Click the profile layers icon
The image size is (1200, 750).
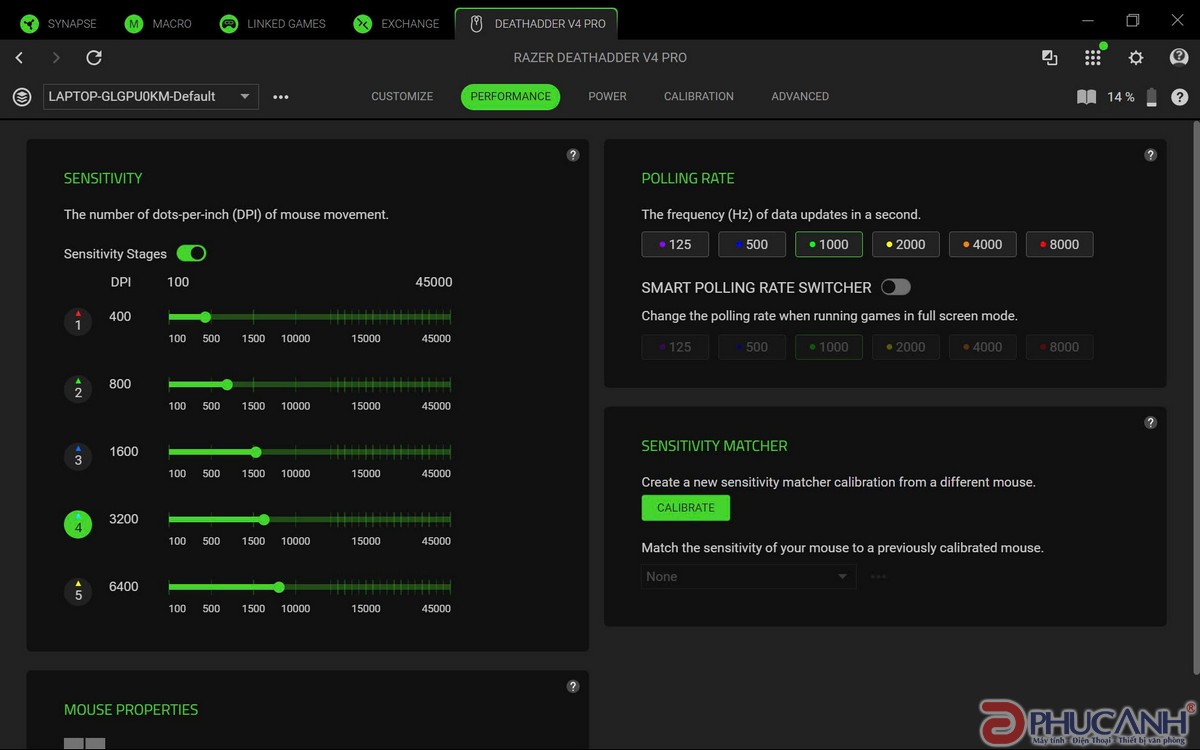coord(22,97)
